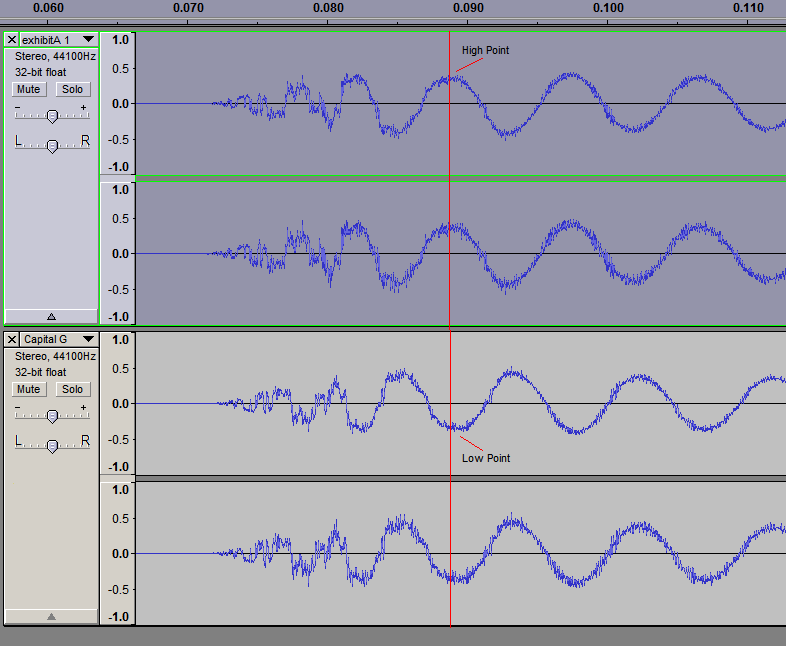Mute the Capital G track
786x646 pixels.
click(x=28, y=389)
